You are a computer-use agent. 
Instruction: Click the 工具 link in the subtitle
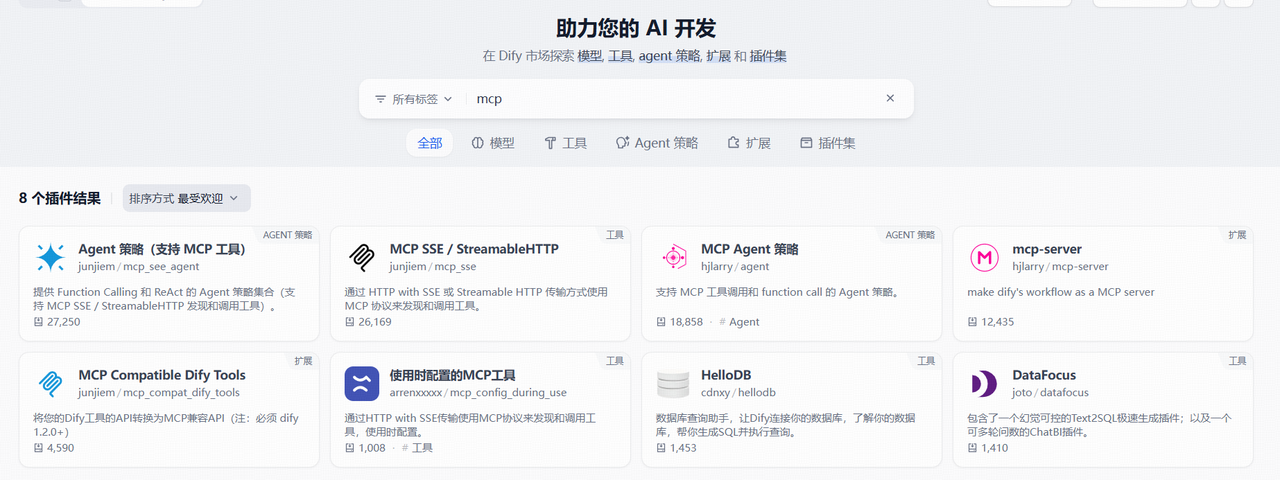click(x=621, y=56)
